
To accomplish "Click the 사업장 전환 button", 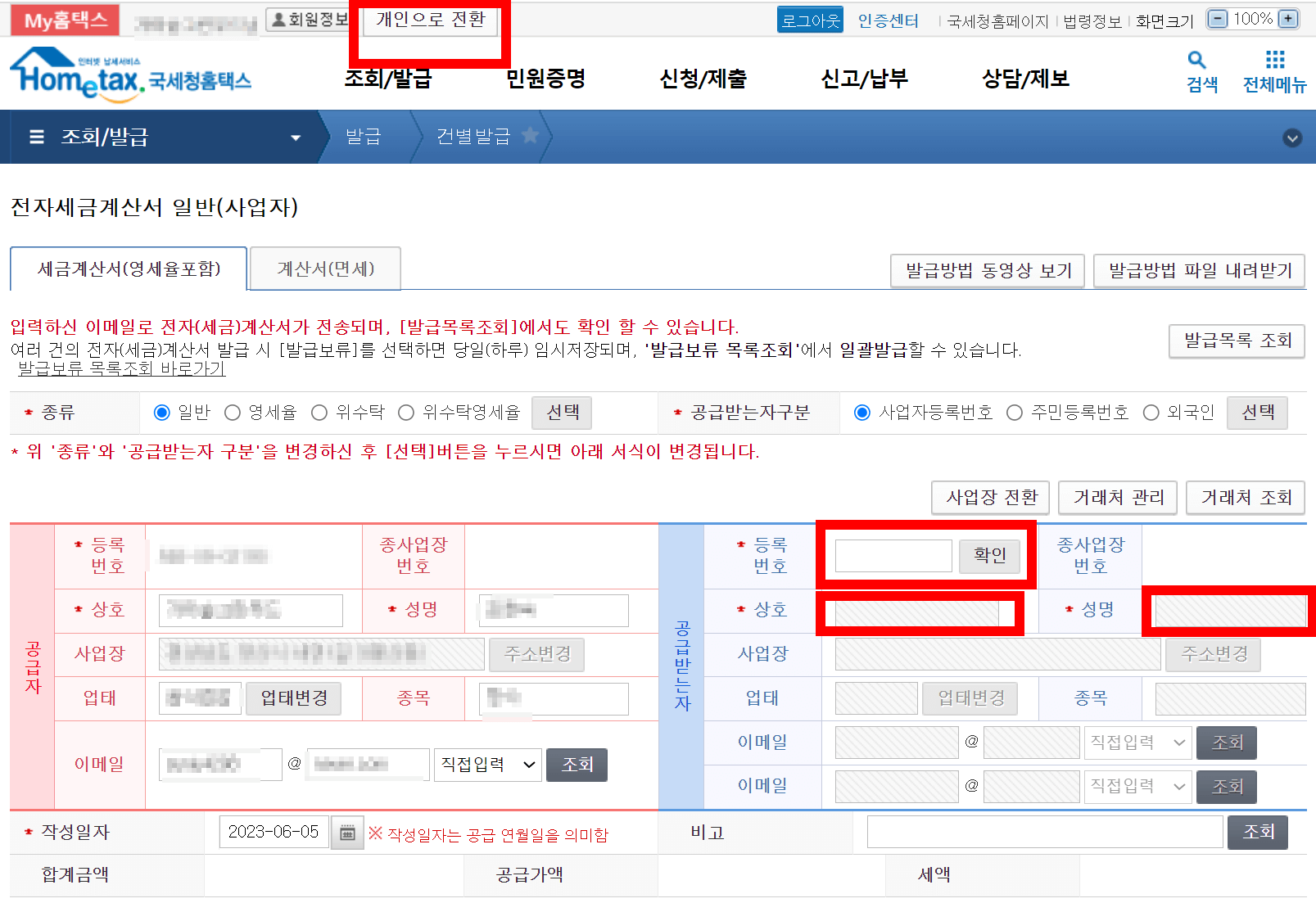I will tap(991, 497).
